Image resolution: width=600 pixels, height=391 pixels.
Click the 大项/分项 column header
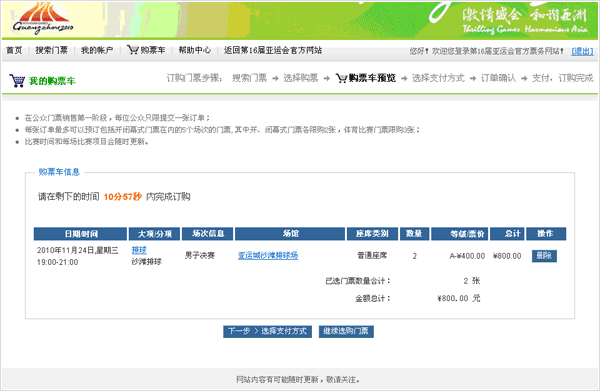(154, 234)
